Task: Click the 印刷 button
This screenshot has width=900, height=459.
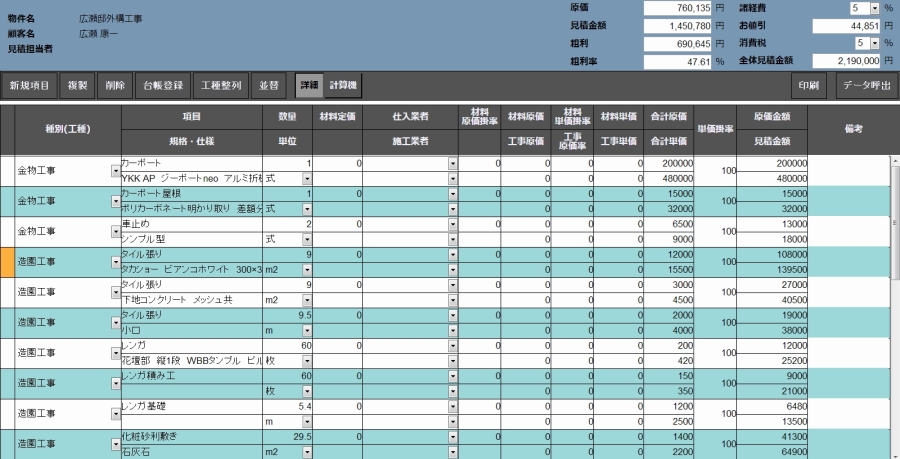Action: point(809,85)
